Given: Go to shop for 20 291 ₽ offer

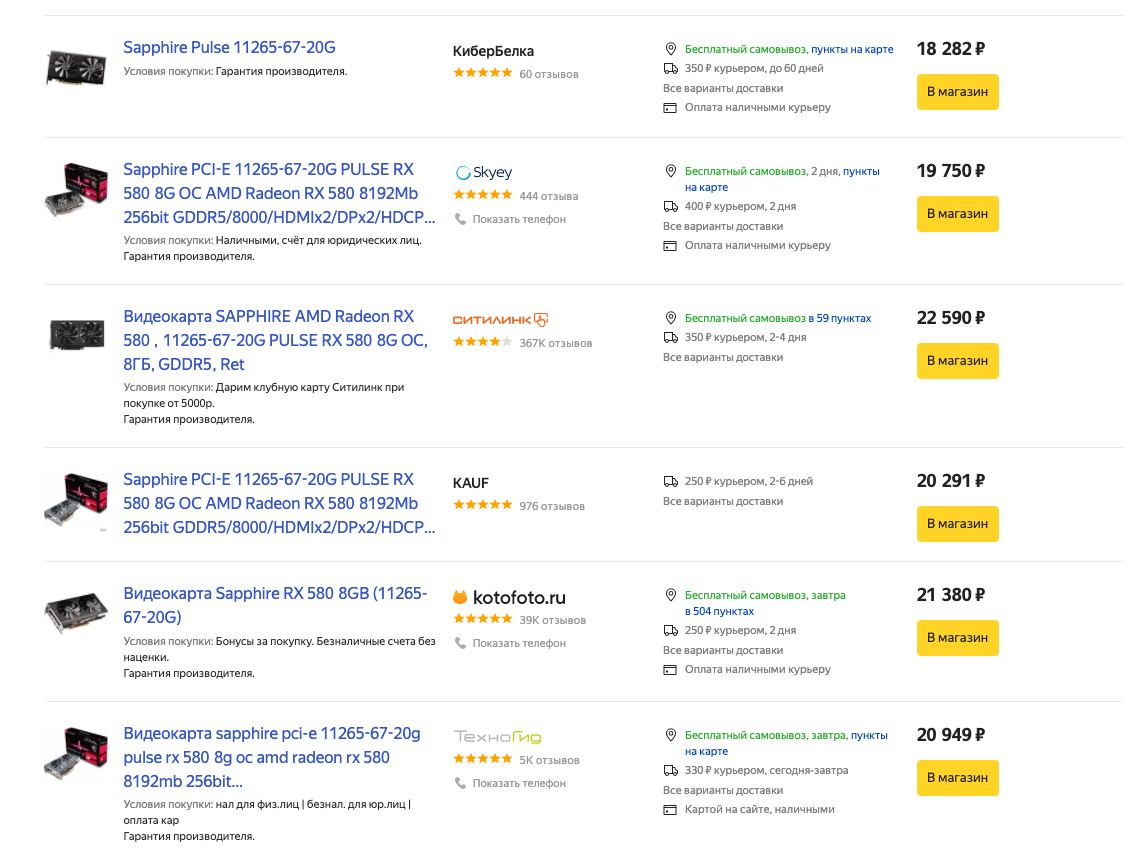Looking at the screenshot, I should [957, 523].
